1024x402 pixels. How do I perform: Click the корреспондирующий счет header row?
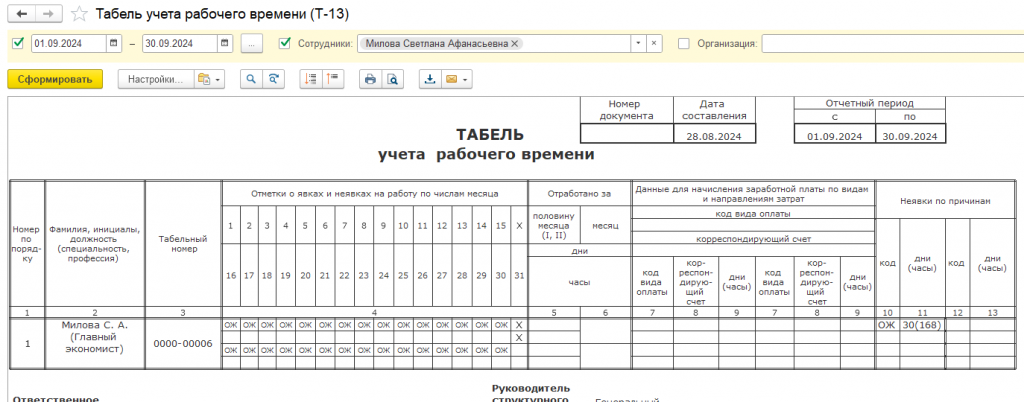pyautogui.click(x=752, y=238)
